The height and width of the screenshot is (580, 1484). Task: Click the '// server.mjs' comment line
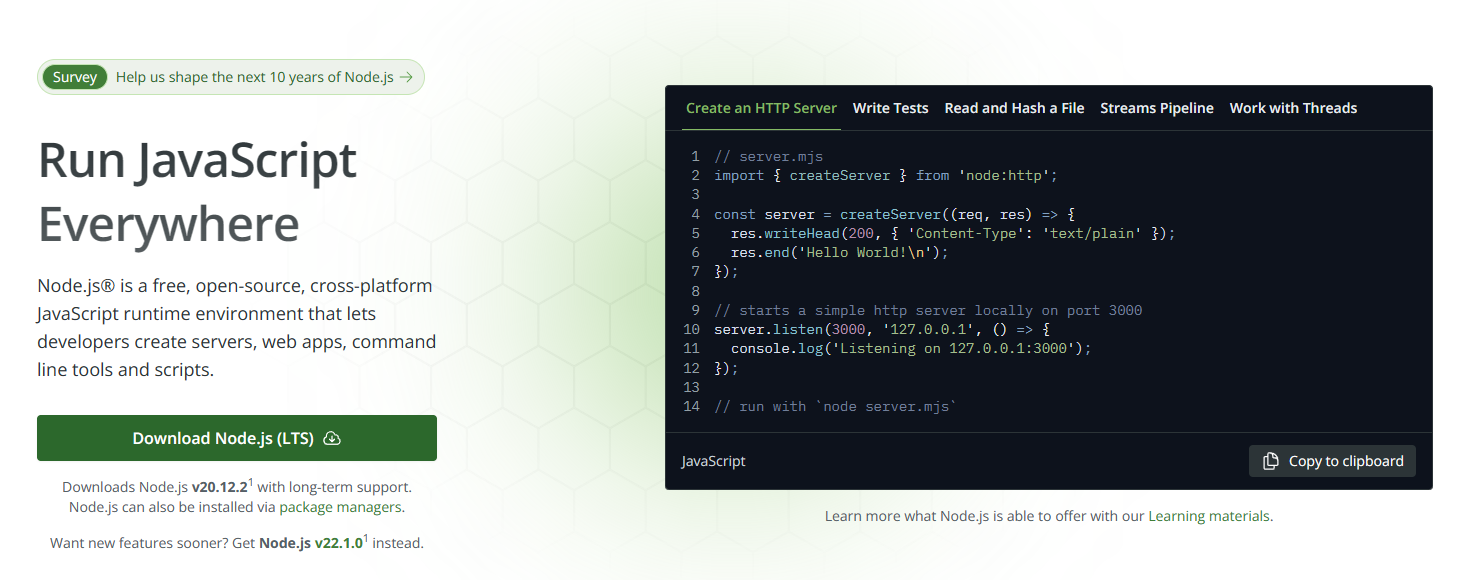pos(769,156)
